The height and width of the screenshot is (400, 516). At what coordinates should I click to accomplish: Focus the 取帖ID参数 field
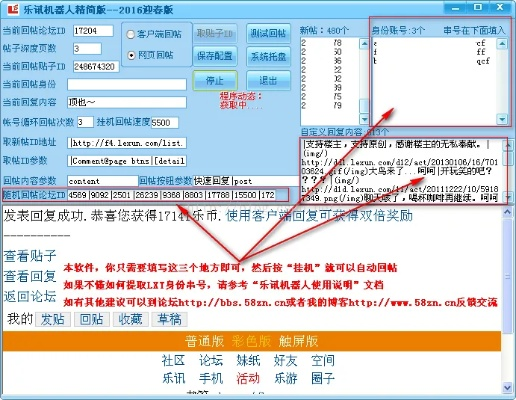(x=127, y=161)
